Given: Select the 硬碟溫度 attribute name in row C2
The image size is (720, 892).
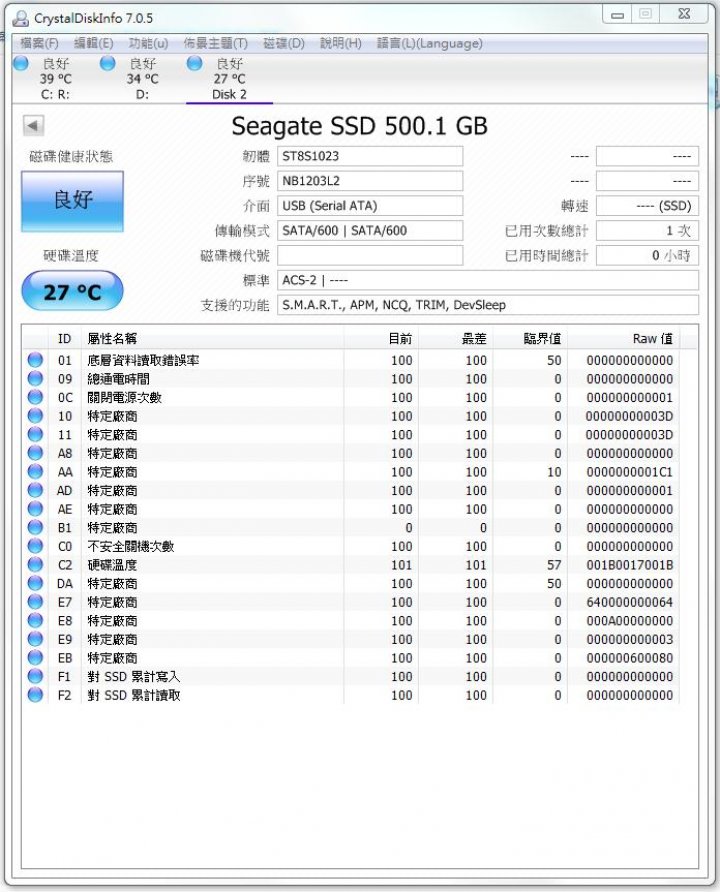Looking at the screenshot, I should tap(112, 565).
